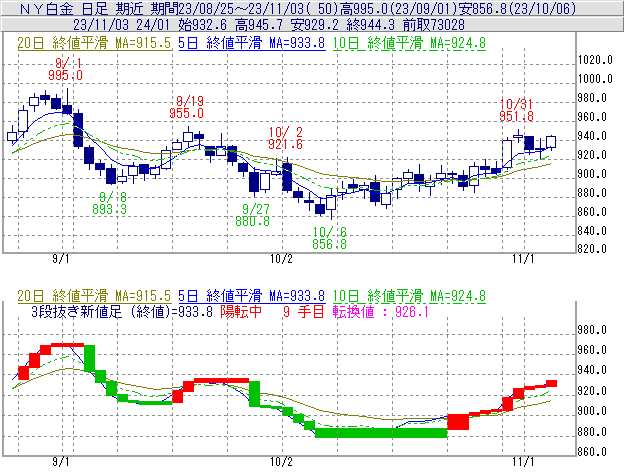This screenshot has height=475, width=624.
Task: Select the 10日 終値平滑 legend in lower chart
Action: (409, 296)
